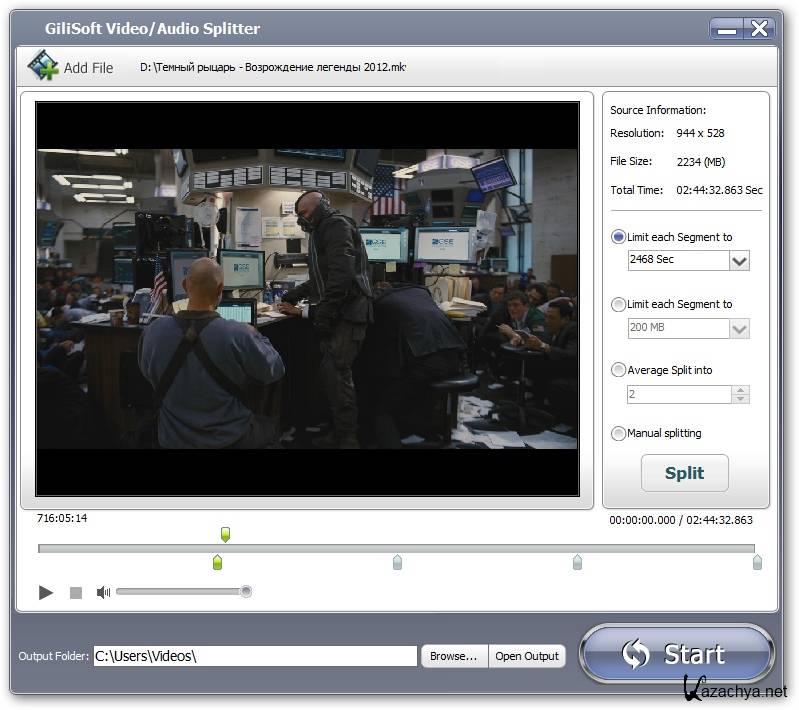The height and width of the screenshot is (710, 799).
Task: Mute audio with the speaker icon
Action: coord(103,592)
